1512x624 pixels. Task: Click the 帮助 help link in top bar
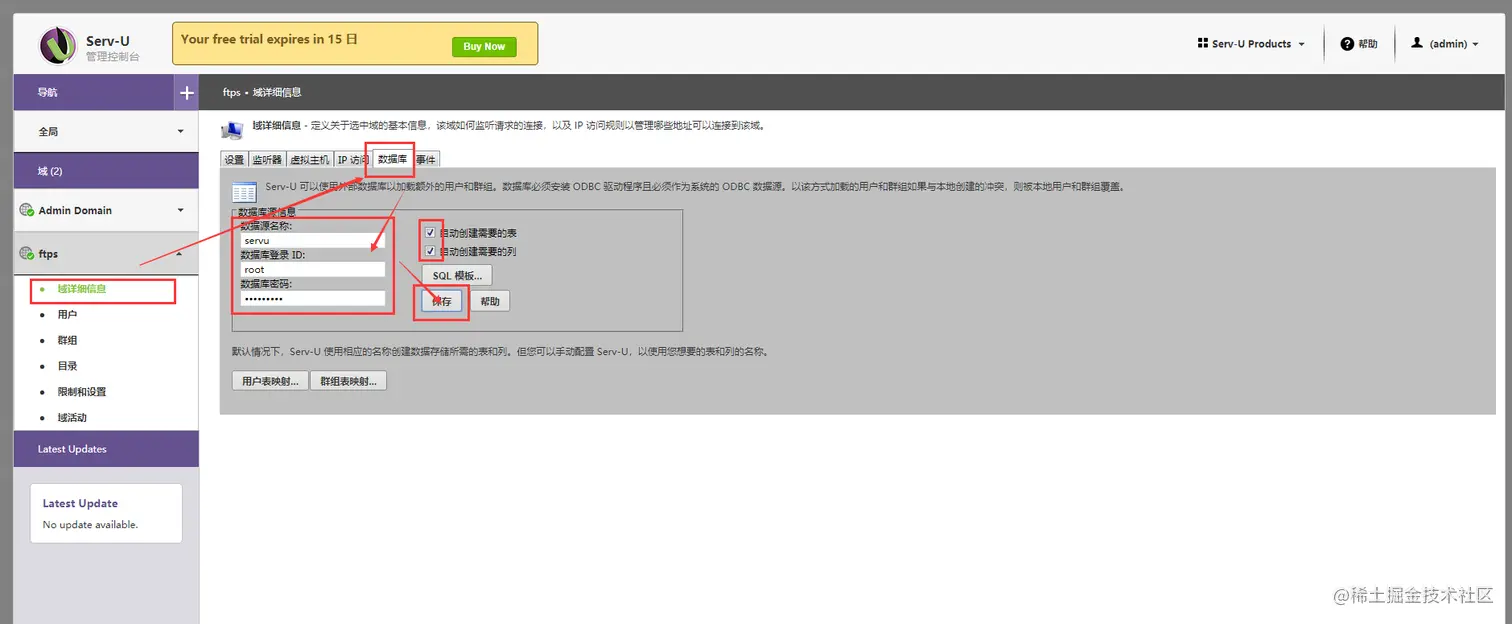coord(1367,44)
